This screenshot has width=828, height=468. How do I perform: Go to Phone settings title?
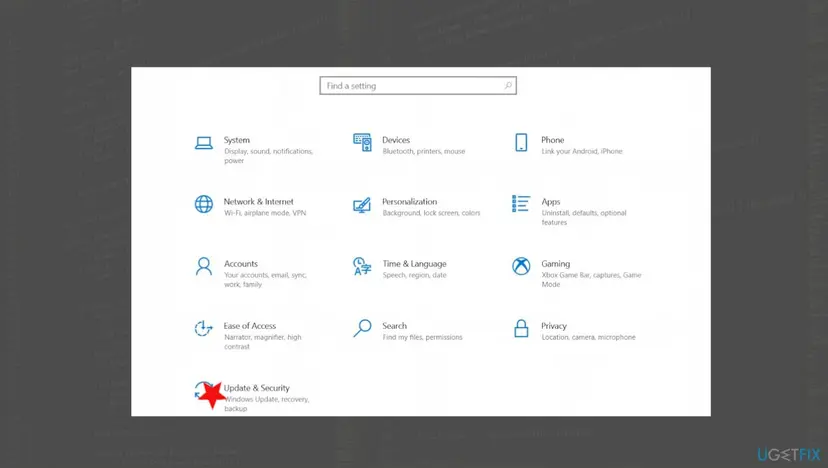552,140
